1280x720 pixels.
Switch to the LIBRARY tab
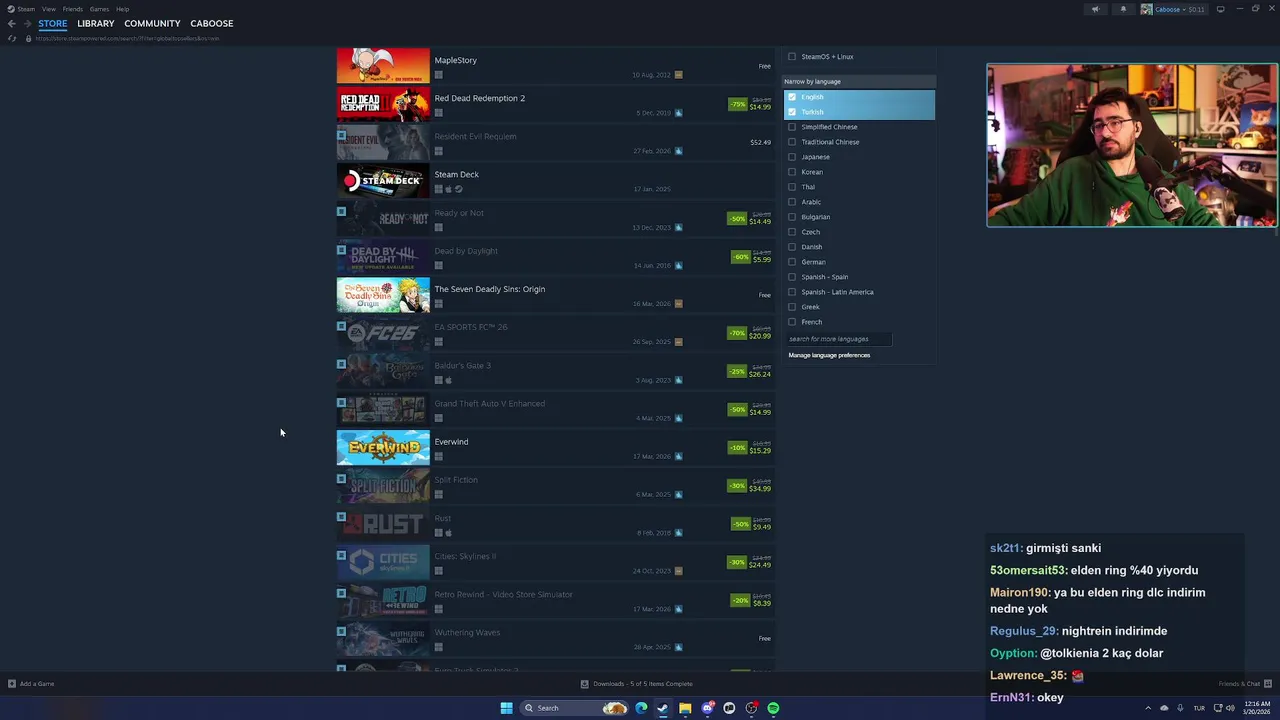click(96, 23)
